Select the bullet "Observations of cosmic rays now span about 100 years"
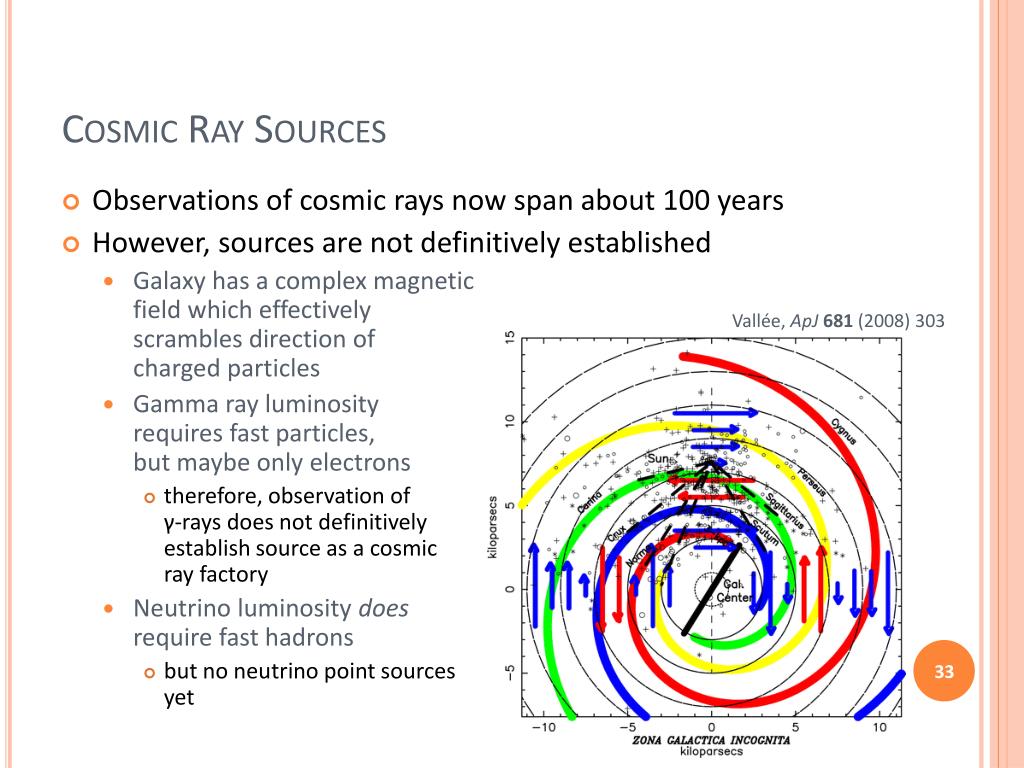The image size is (1024, 768). 438,200
